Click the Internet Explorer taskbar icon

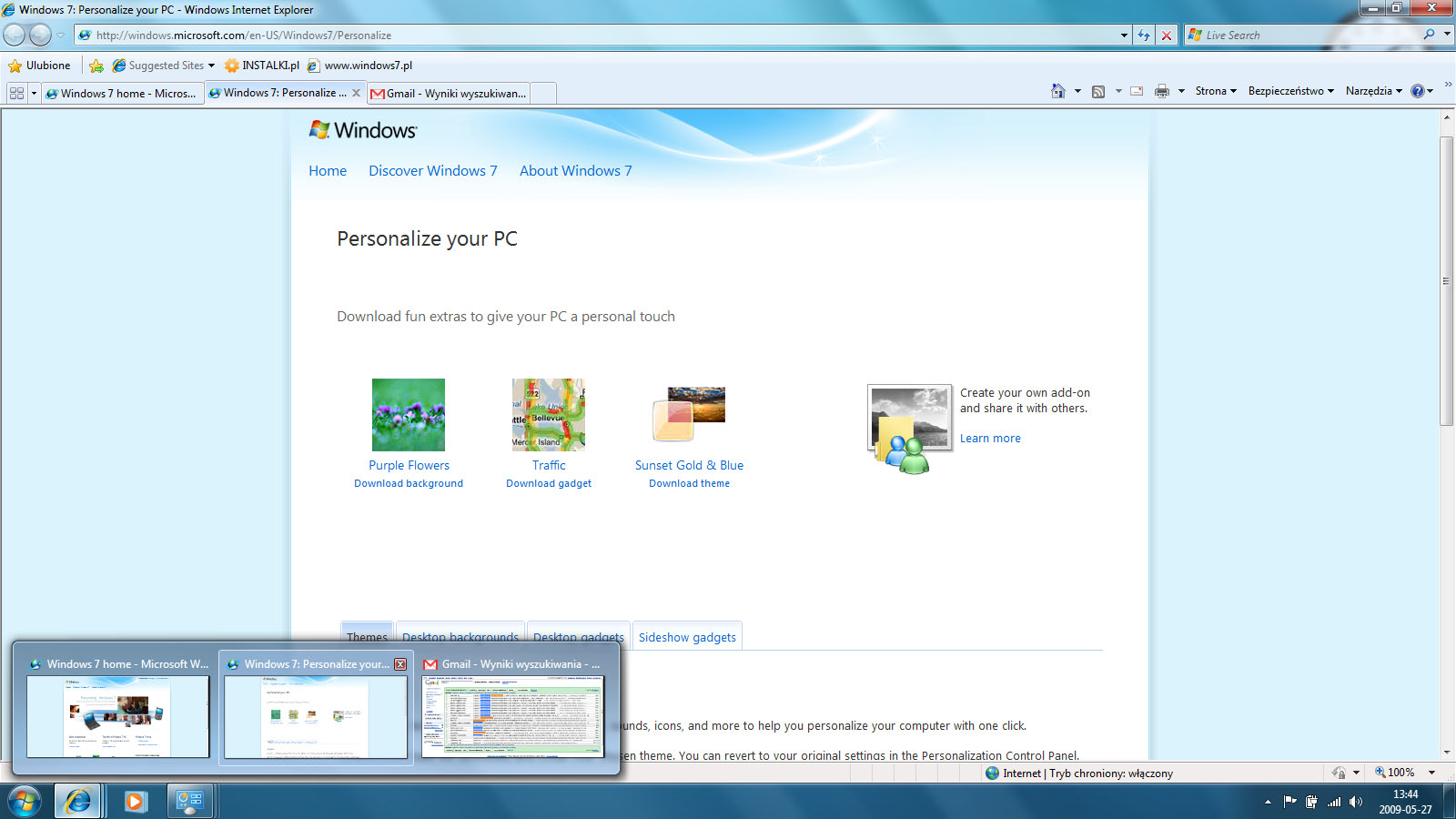pyautogui.click(x=78, y=801)
